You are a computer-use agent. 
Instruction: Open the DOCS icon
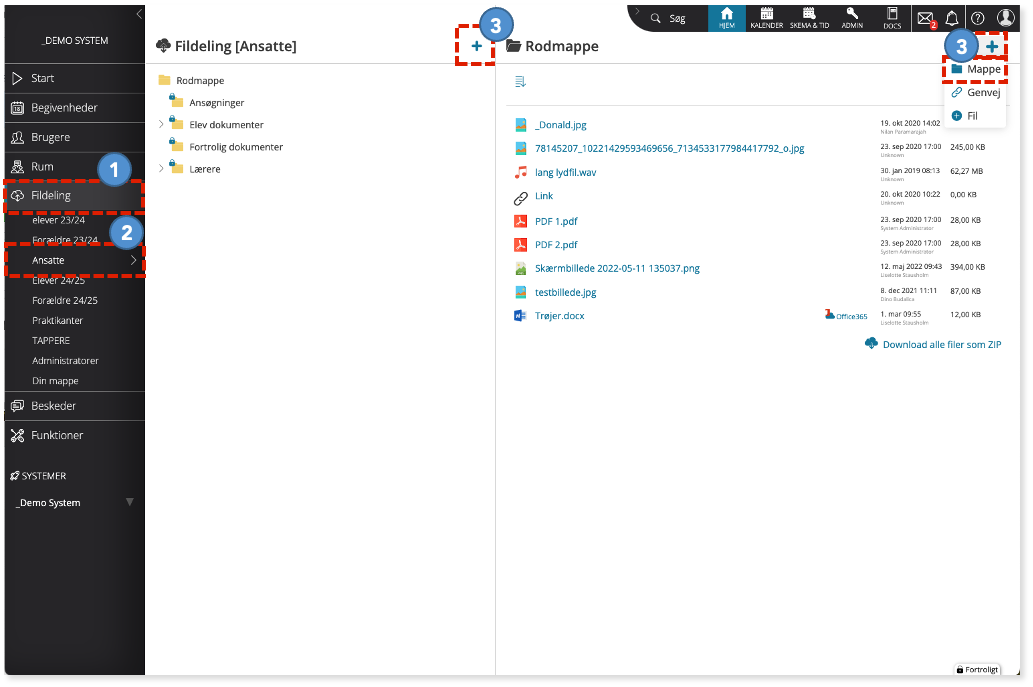[892, 18]
